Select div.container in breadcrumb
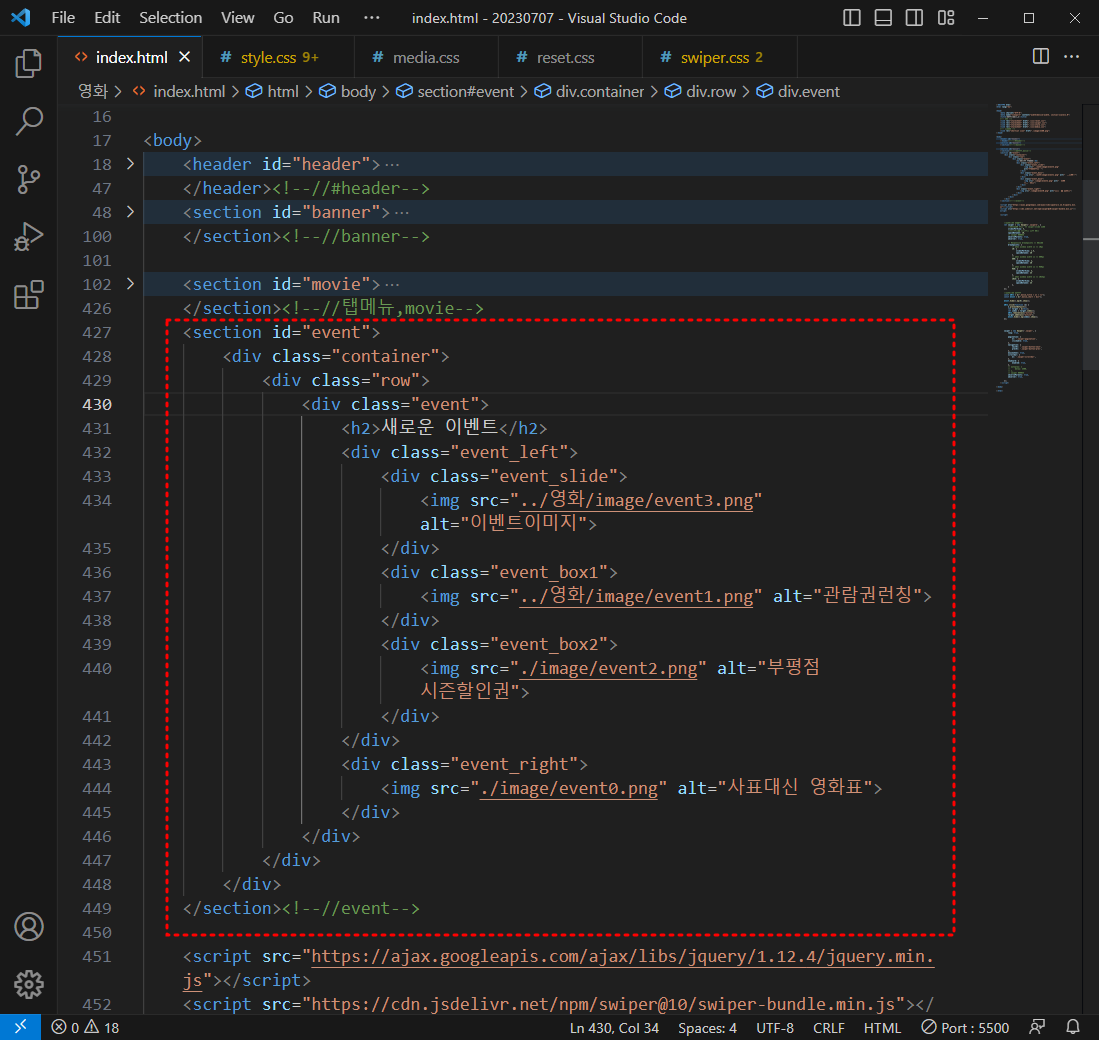Image resolution: width=1099 pixels, height=1040 pixels. (x=589, y=92)
